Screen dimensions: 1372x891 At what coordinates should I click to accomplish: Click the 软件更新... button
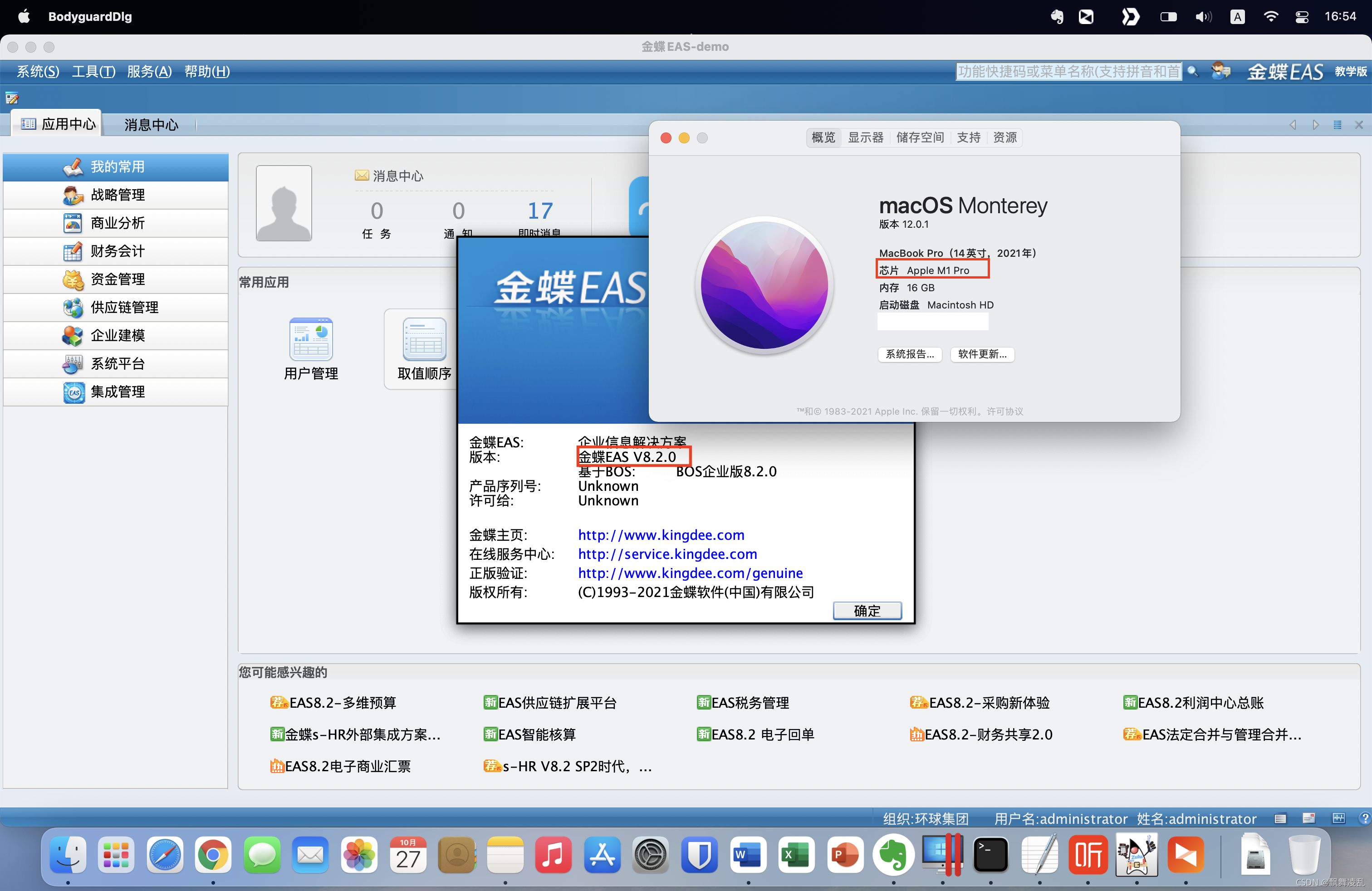tap(982, 354)
